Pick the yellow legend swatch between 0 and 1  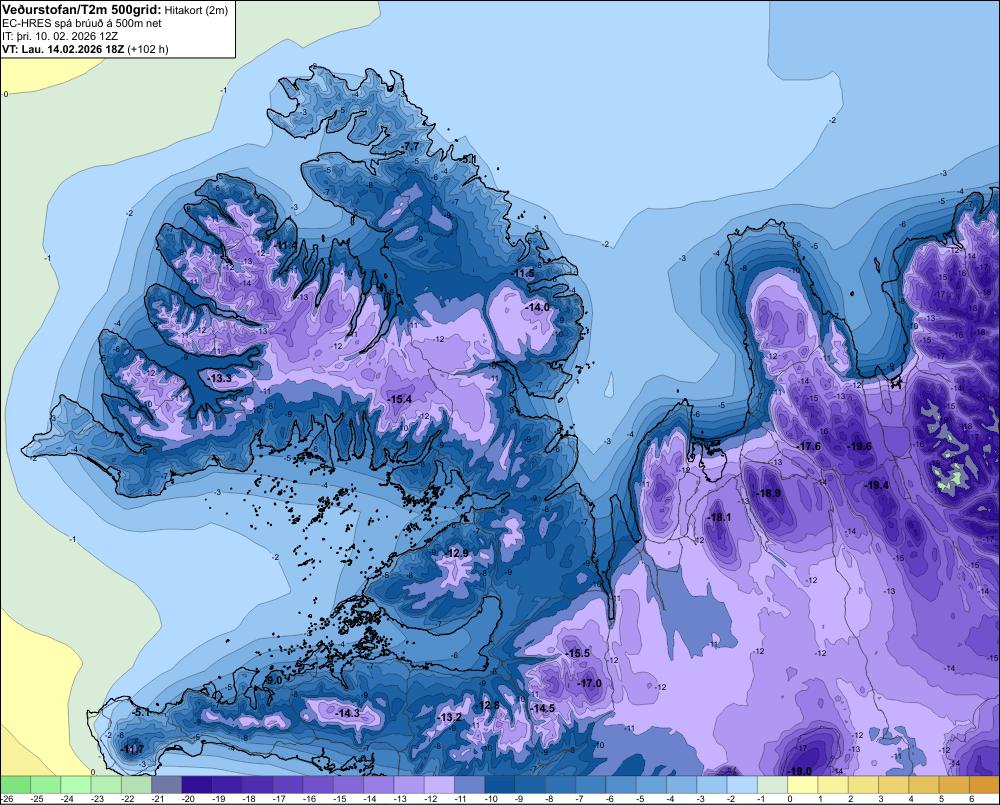coord(803,784)
